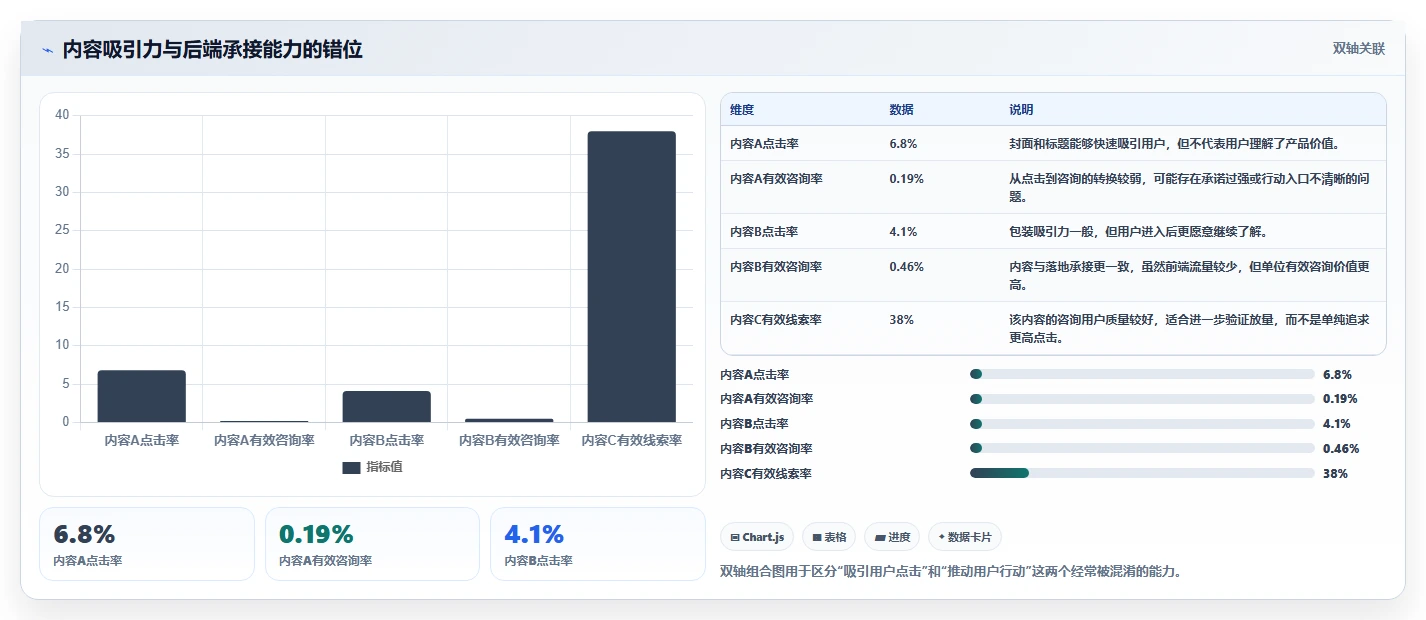This screenshot has height=620, width=1426.
Task: Click the 内容A点击率 progress bar
Action: pyautogui.click(x=1142, y=374)
